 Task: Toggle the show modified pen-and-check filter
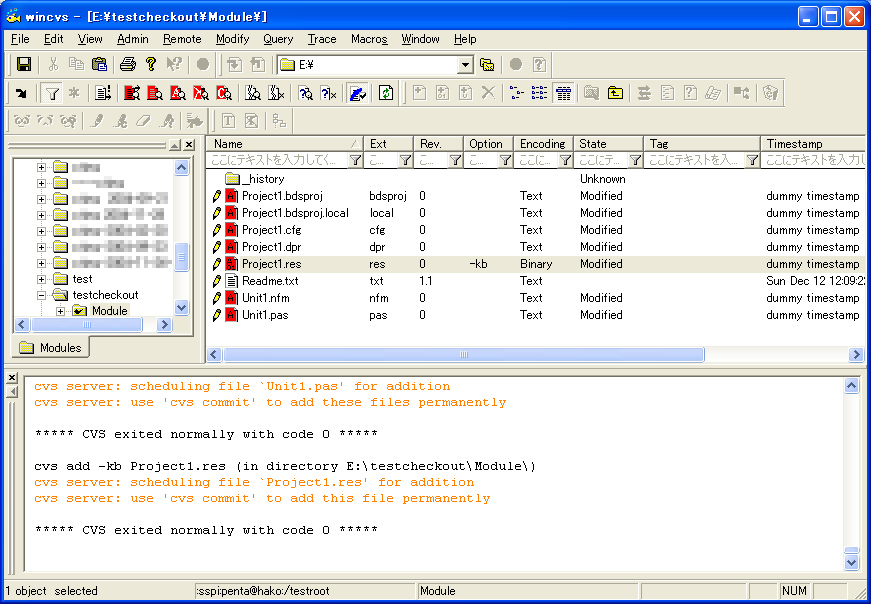click(358, 93)
